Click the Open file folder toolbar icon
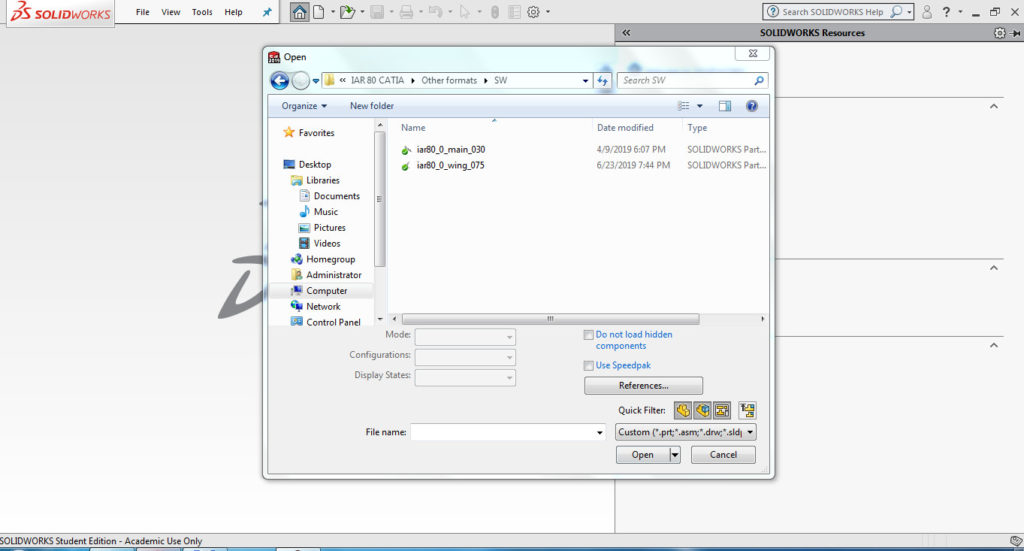 tap(347, 12)
